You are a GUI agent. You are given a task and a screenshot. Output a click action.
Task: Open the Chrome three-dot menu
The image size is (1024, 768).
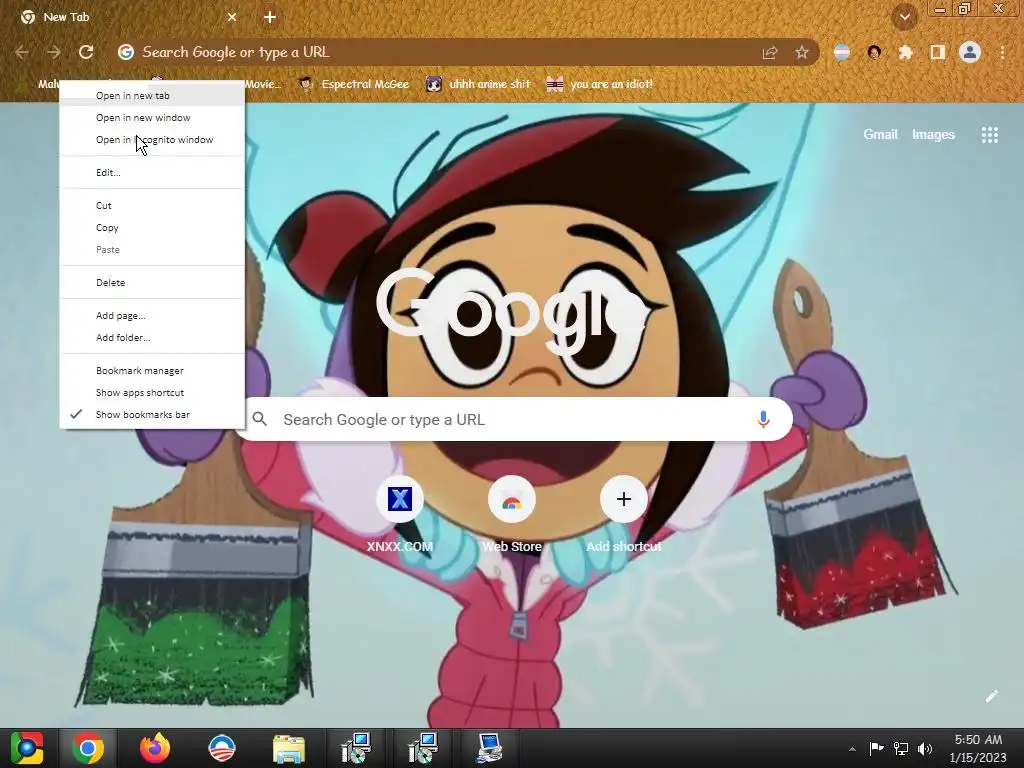[1002, 52]
